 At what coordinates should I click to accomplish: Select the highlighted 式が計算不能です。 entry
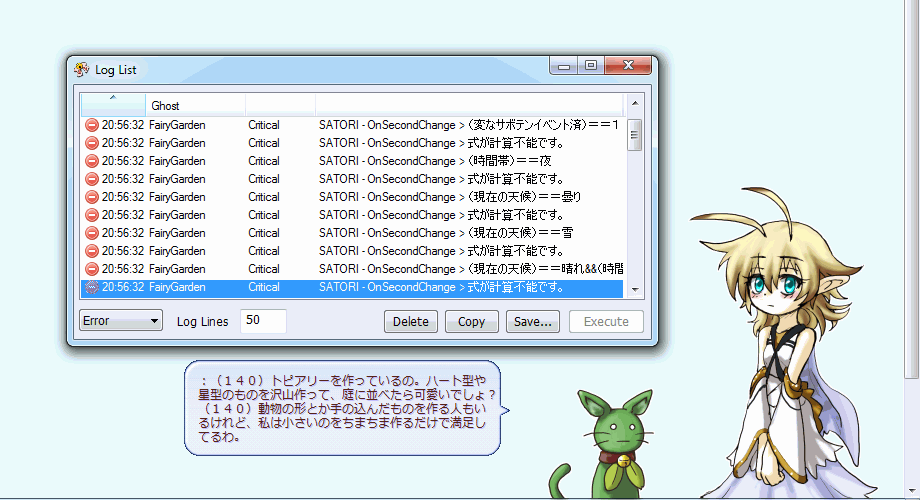pos(351,287)
